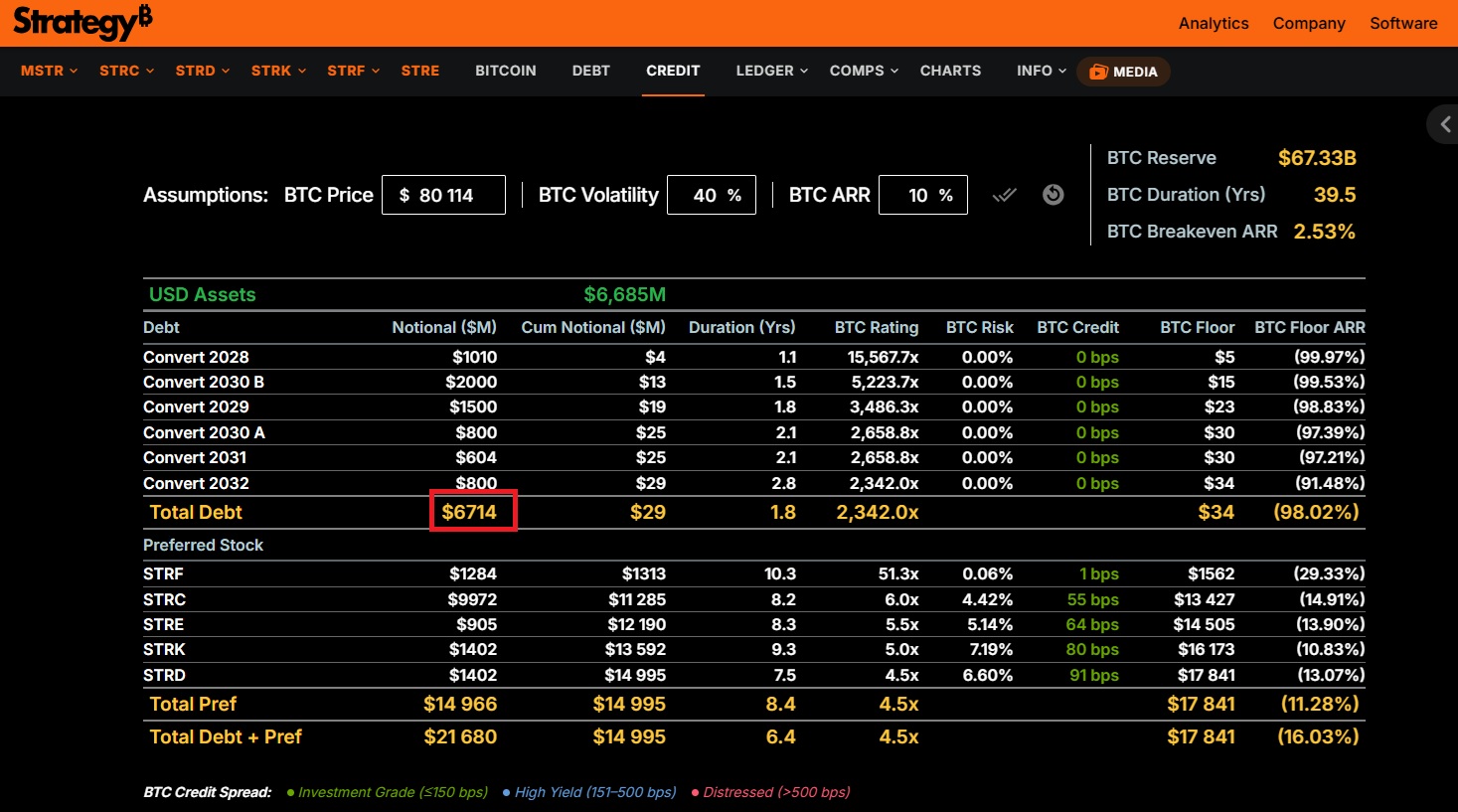Click the STRE row label in table

pyautogui.click(x=163, y=624)
